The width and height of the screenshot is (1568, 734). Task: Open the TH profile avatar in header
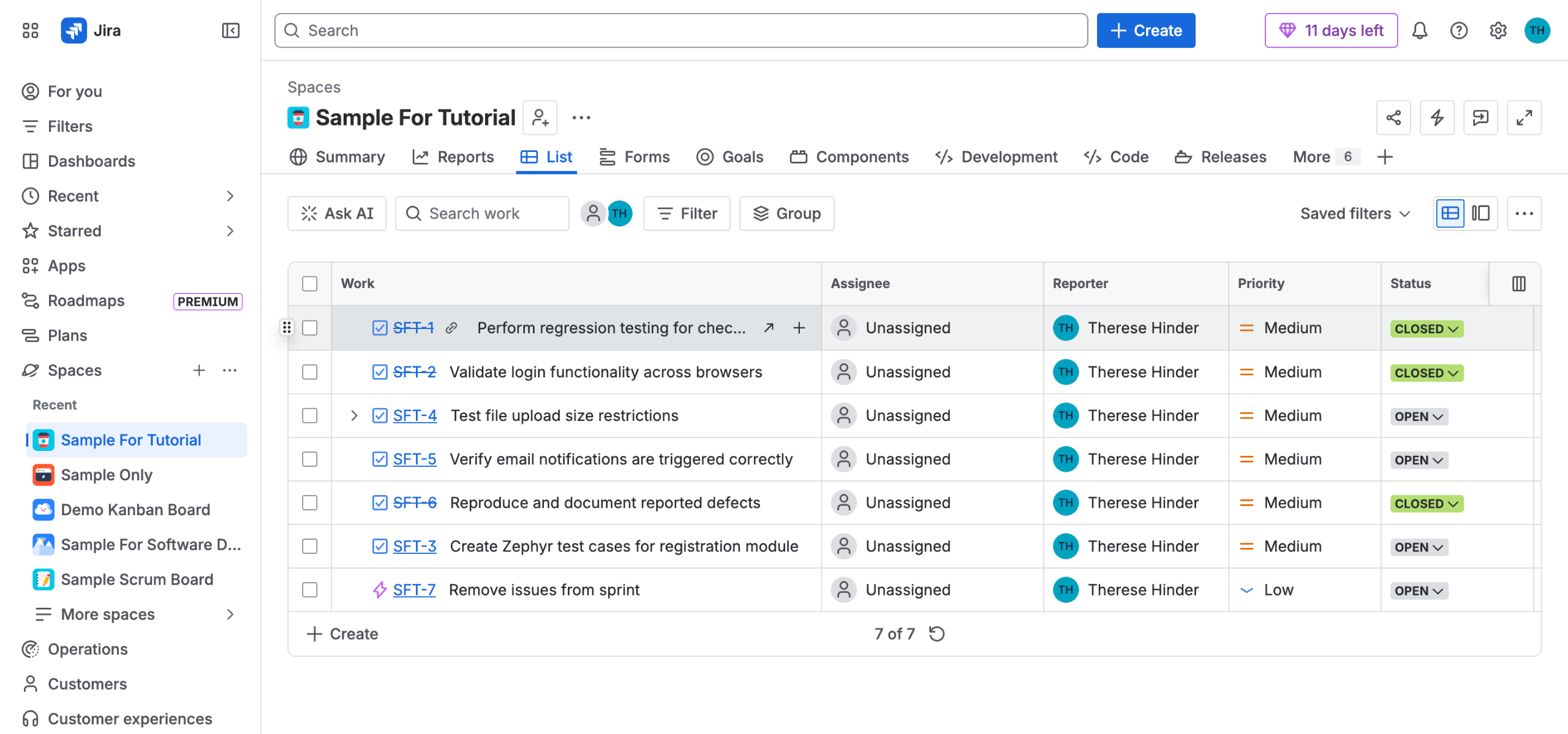point(1537,31)
